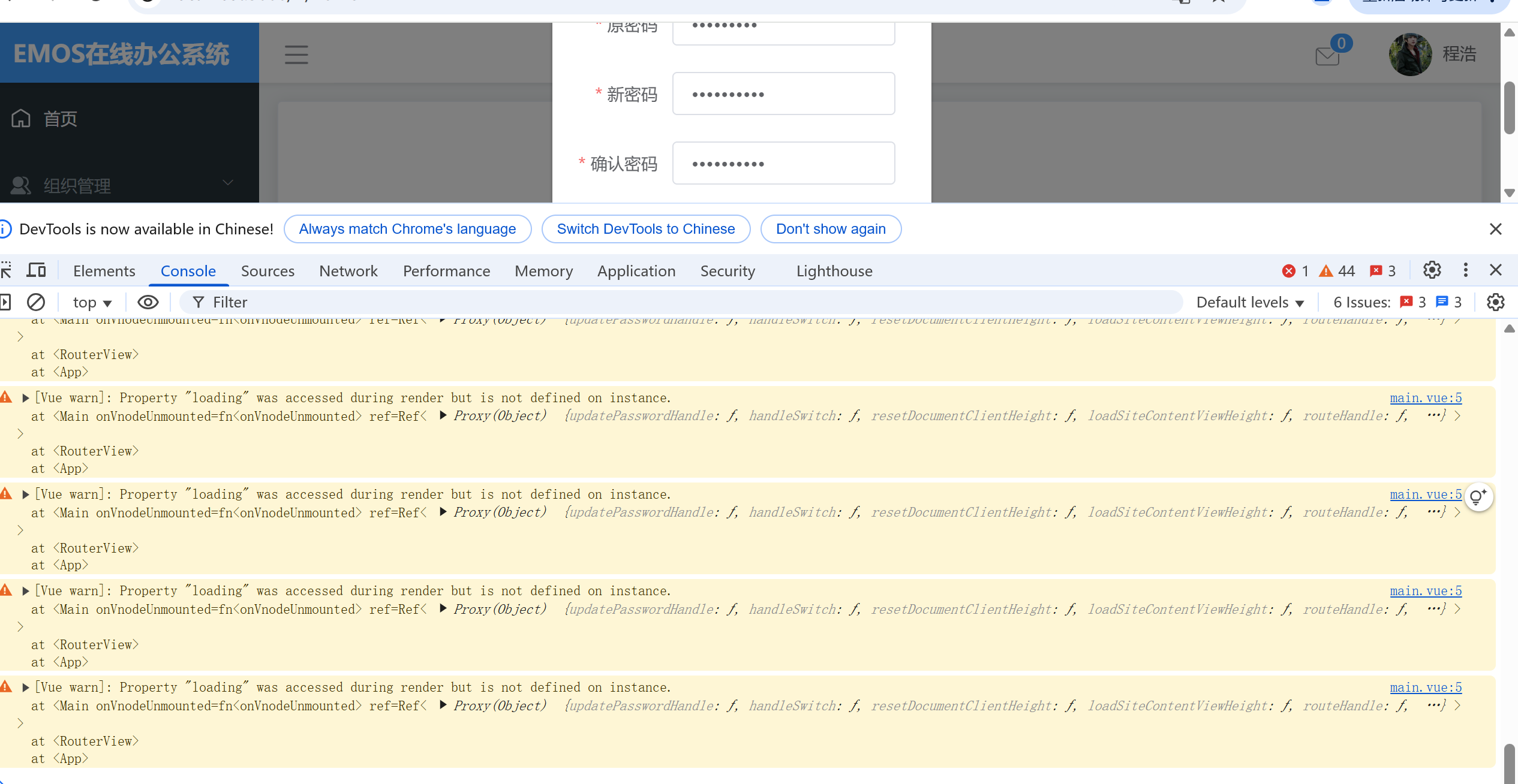Open console settings gear beside Issues
Screen dimensions: 1518x784
click(x=1495, y=302)
